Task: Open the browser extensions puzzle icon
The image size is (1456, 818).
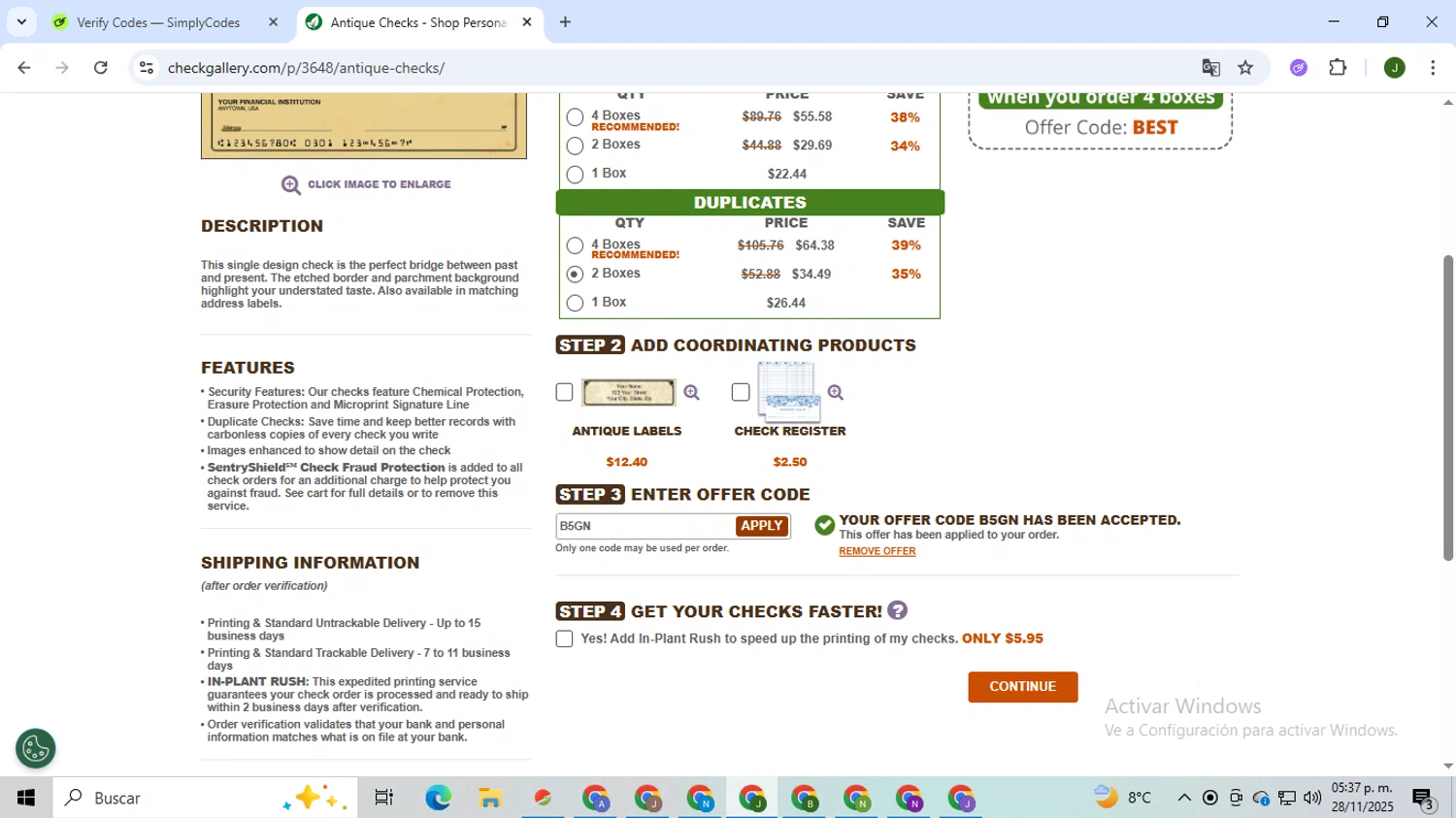Action: click(1338, 68)
